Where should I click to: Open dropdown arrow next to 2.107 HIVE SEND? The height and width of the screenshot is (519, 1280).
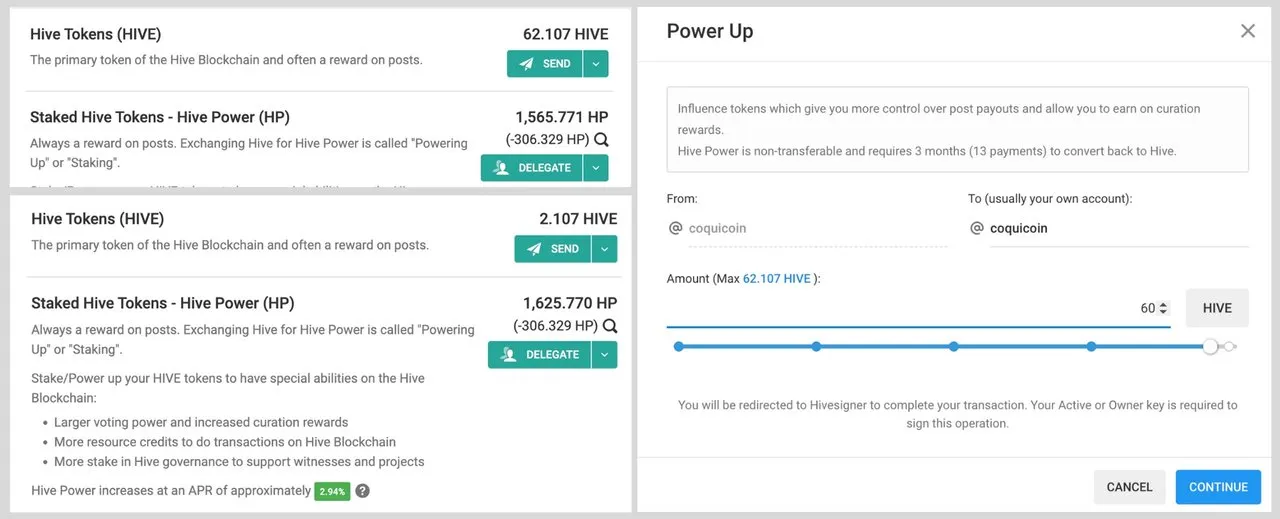[604, 249]
